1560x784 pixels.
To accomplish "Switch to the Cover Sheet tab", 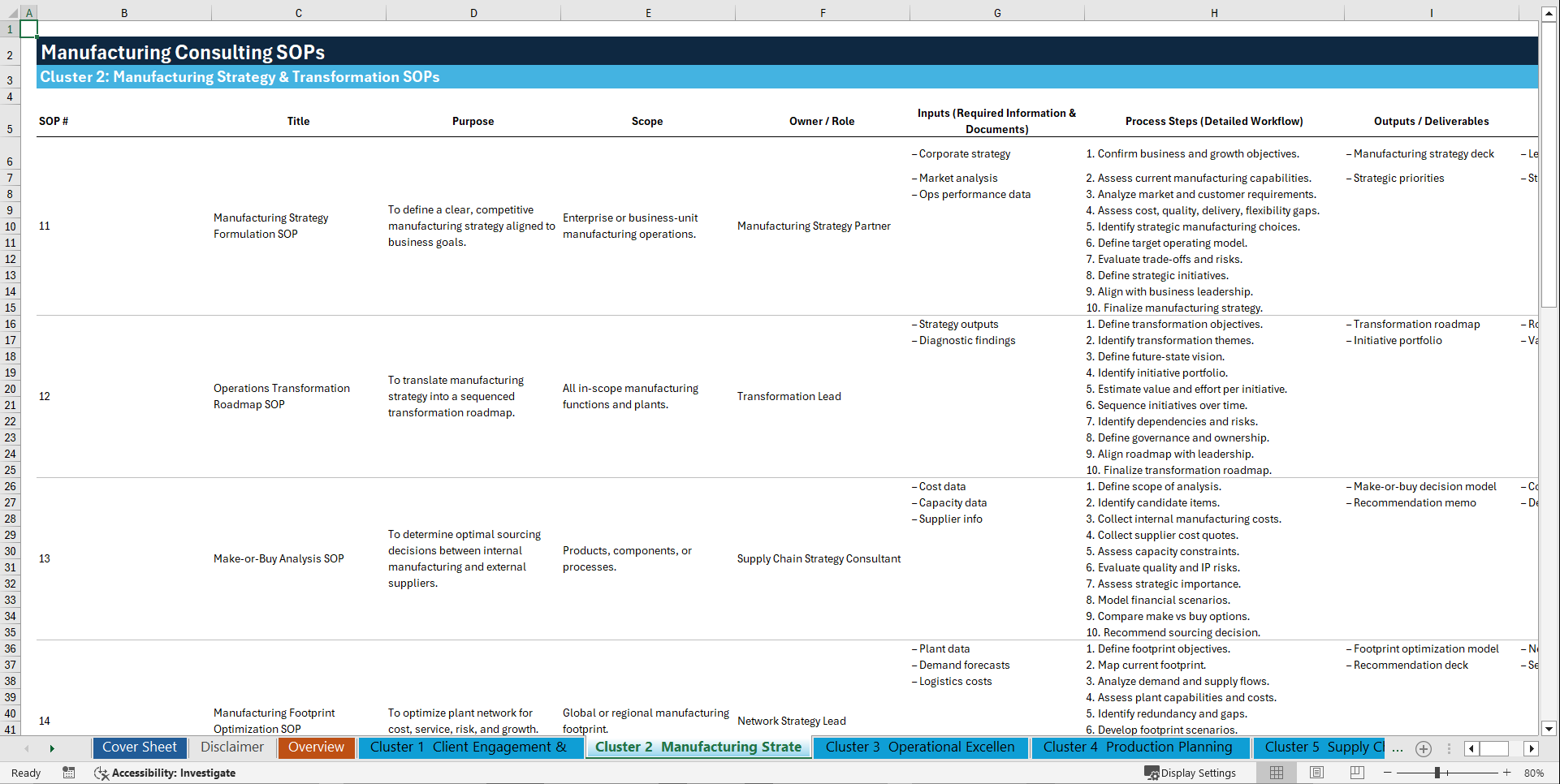I will 139,747.
